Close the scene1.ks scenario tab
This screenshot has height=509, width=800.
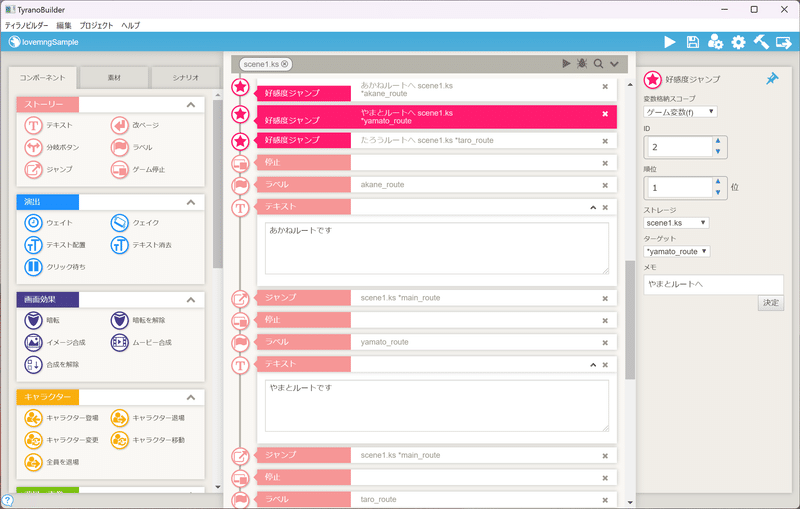pyautogui.click(x=285, y=64)
